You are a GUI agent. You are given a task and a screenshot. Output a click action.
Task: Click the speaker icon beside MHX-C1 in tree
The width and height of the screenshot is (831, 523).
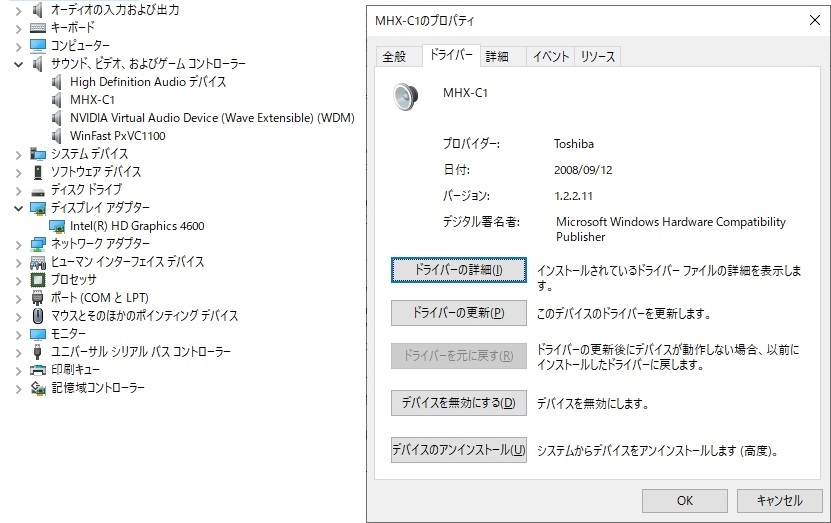[x=56, y=100]
